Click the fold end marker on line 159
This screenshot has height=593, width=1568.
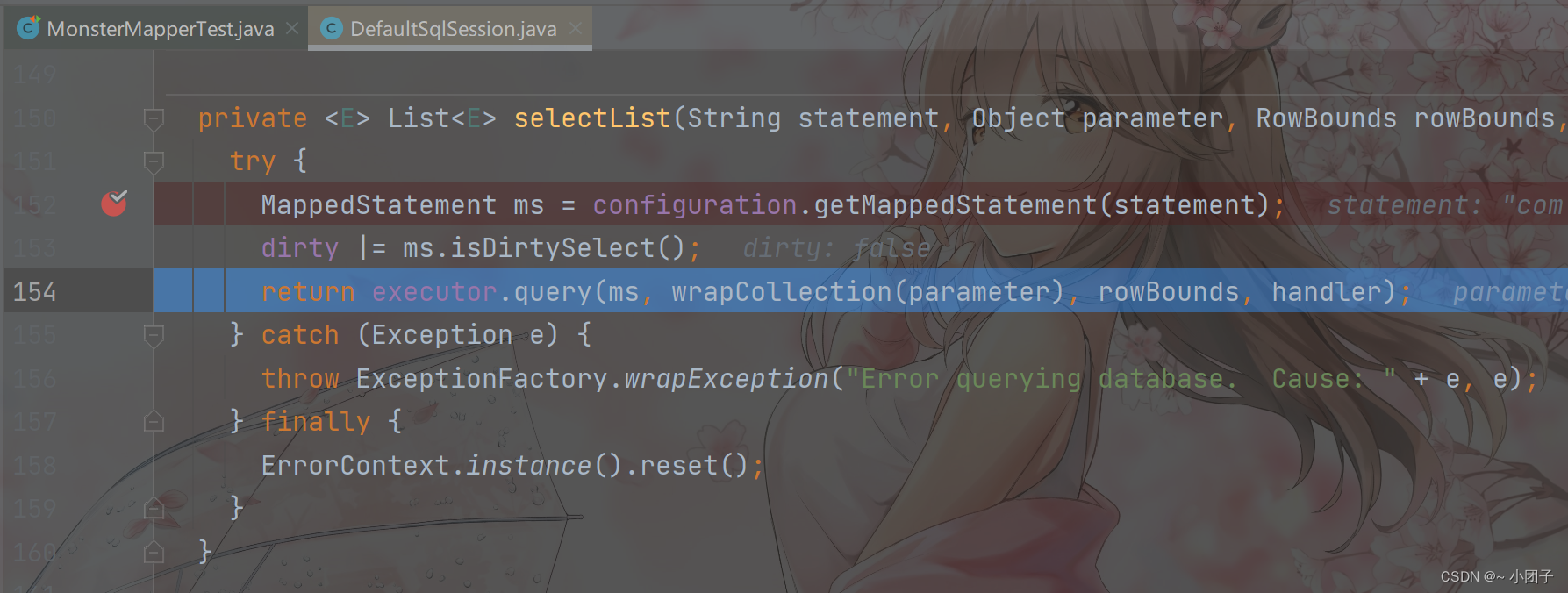[x=154, y=509]
